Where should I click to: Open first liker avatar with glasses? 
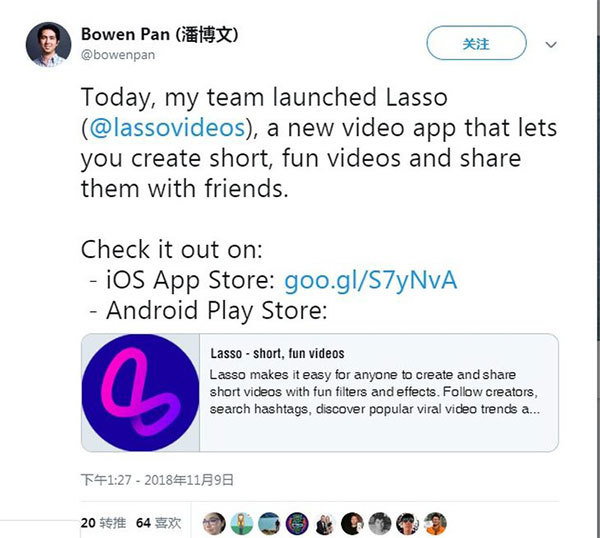point(214,523)
